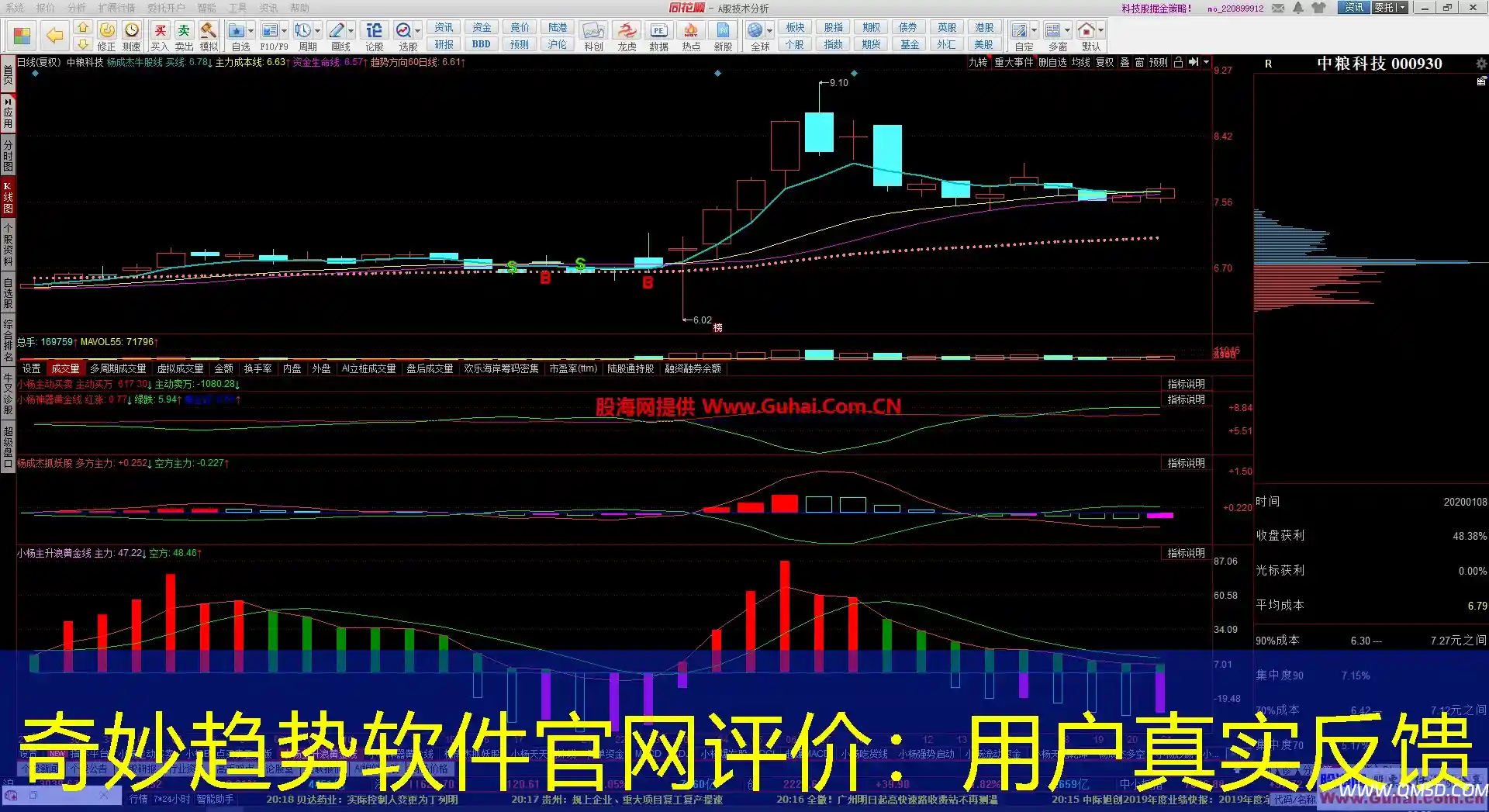
Task: Toggle the lock icon on chart toolbar
Action: 1178,62
